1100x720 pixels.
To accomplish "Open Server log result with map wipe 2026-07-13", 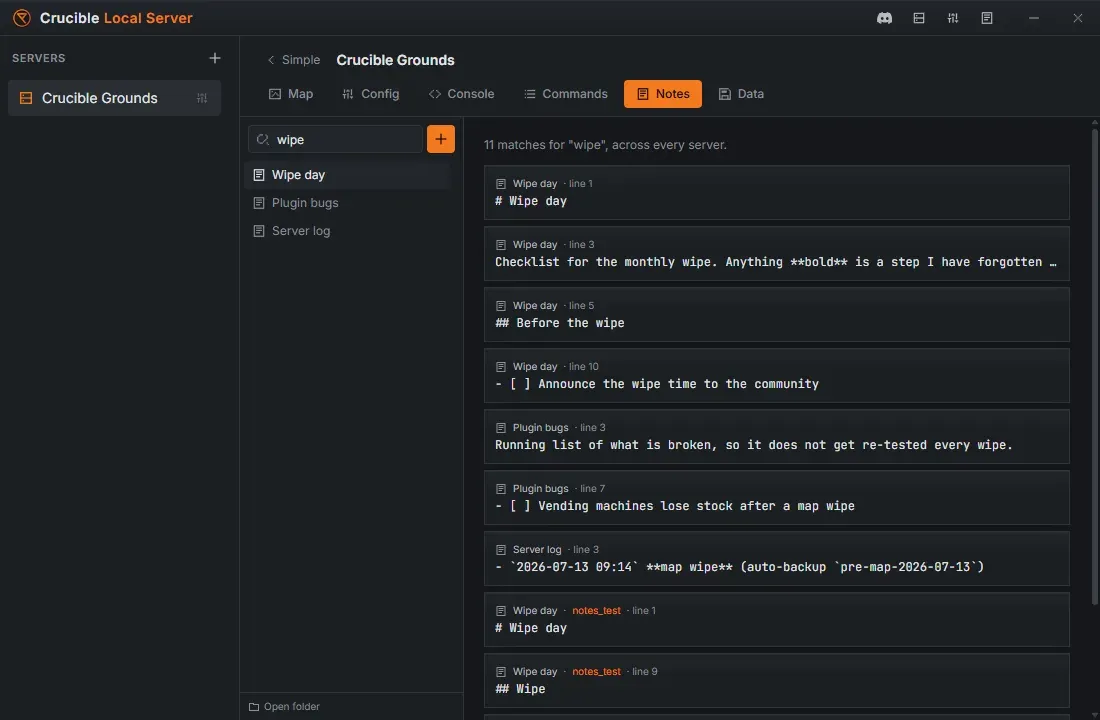I will 777,559.
